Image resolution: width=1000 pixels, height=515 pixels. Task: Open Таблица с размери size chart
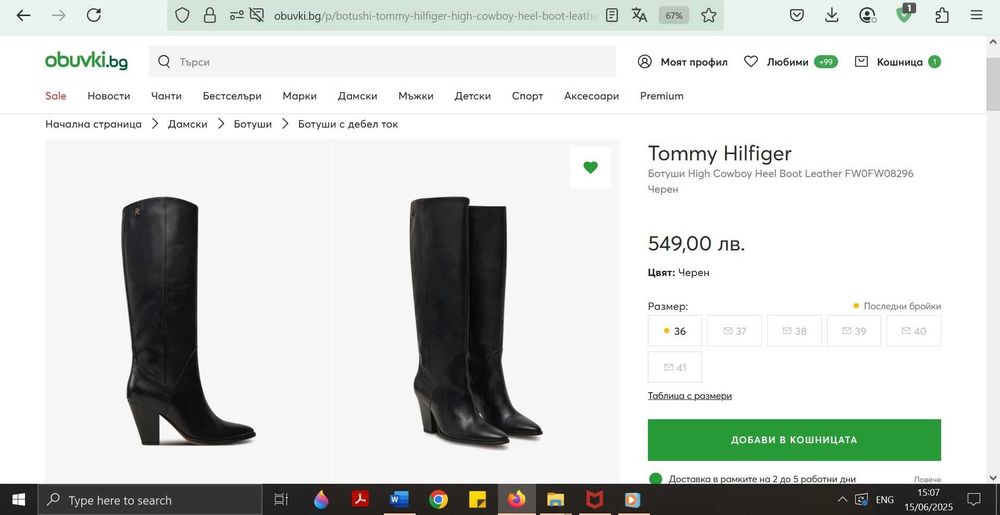(689, 396)
